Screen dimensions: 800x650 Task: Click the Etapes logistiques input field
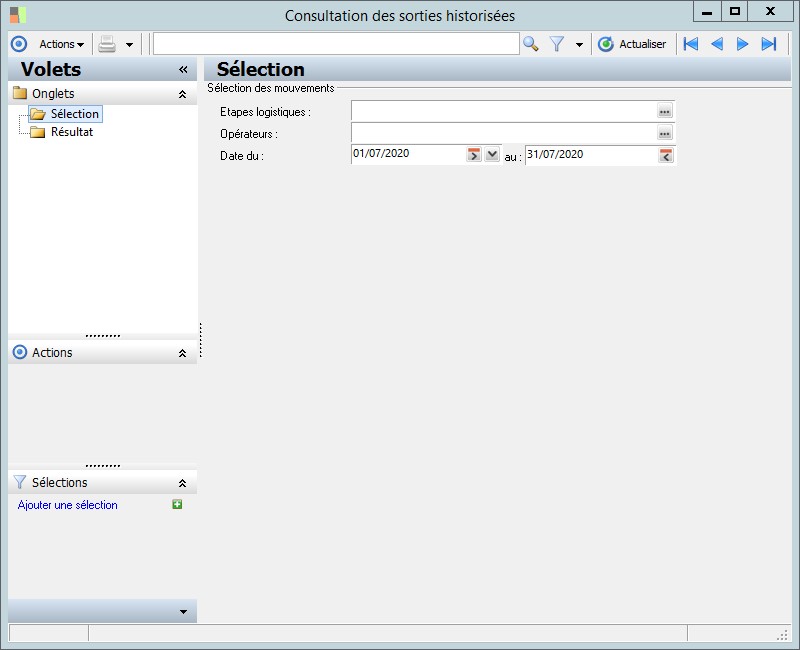point(504,111)
